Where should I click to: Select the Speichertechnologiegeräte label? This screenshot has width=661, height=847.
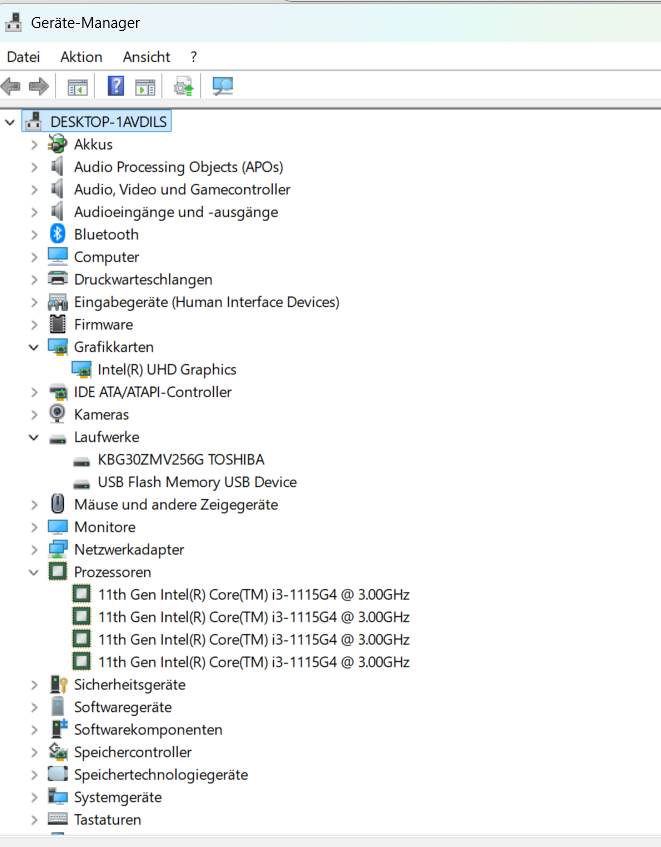click(161, 775)
